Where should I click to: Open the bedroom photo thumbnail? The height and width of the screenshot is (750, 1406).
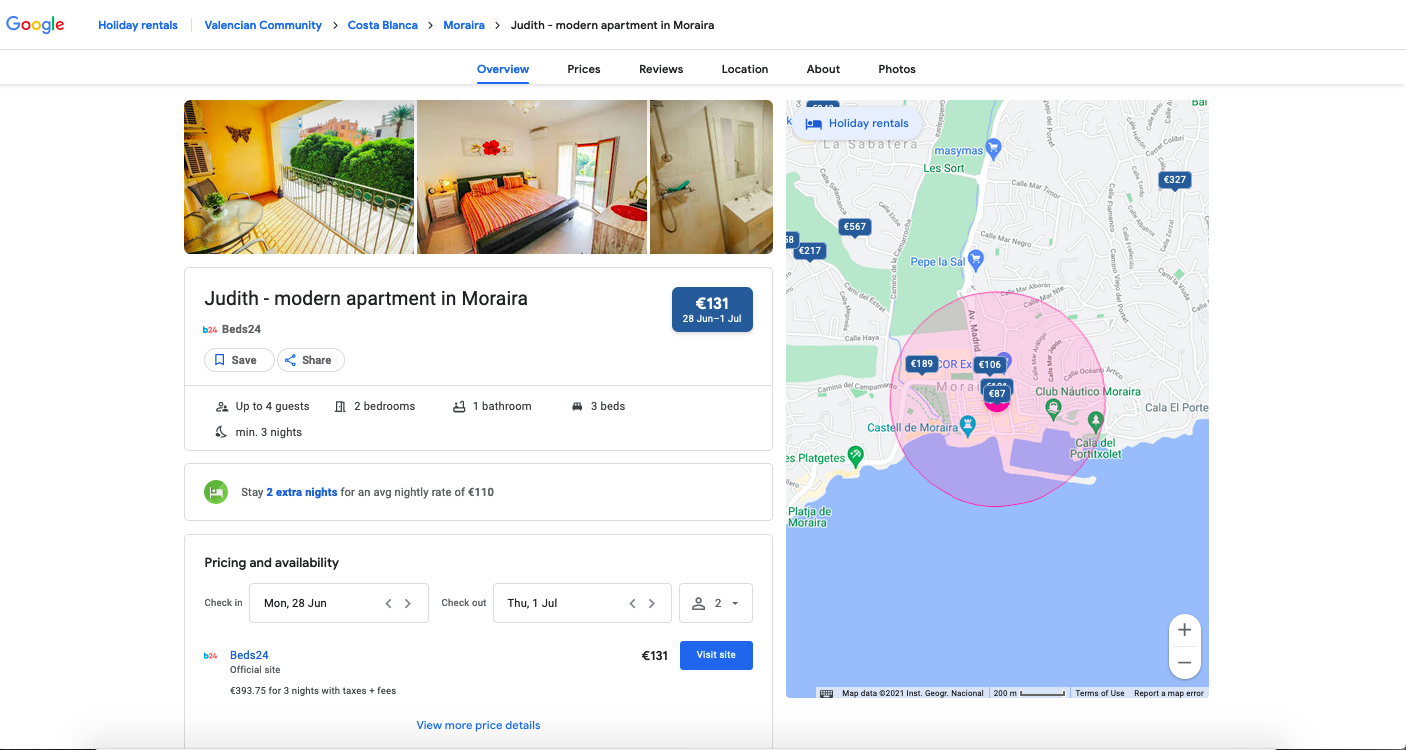(x=532, y=177)
